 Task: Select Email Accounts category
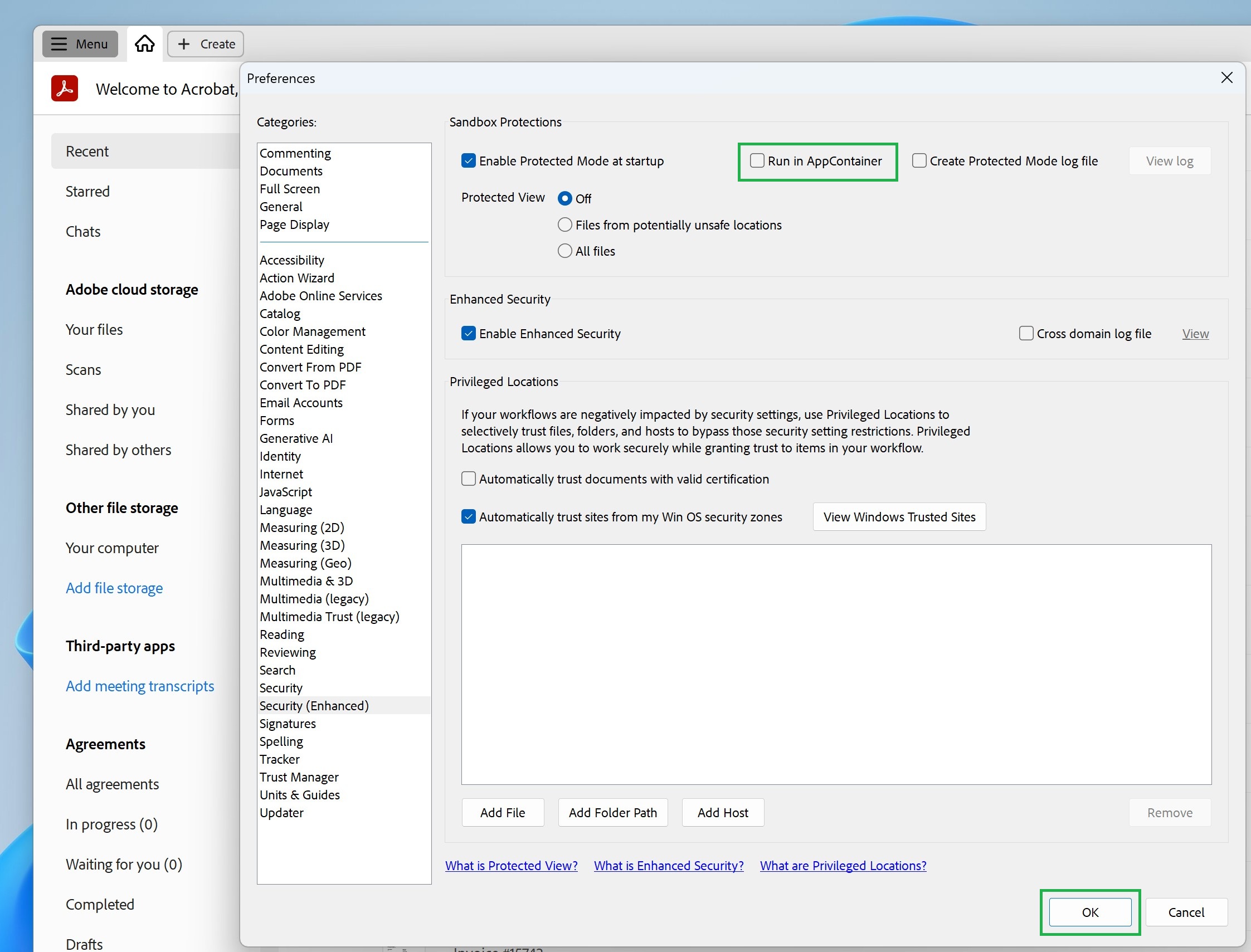click(x=344, y=403)
